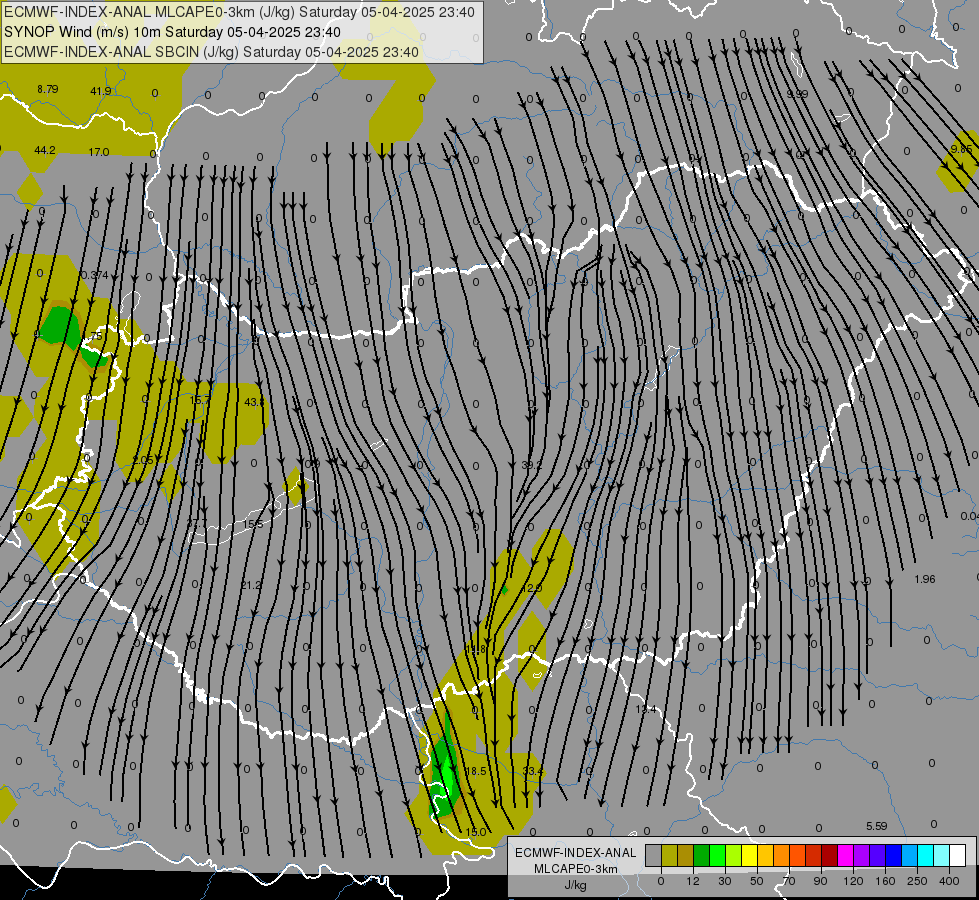Viewport: 979px width, 900px height.
Task: Click the legend tick label 250
Action: [917, 881]
